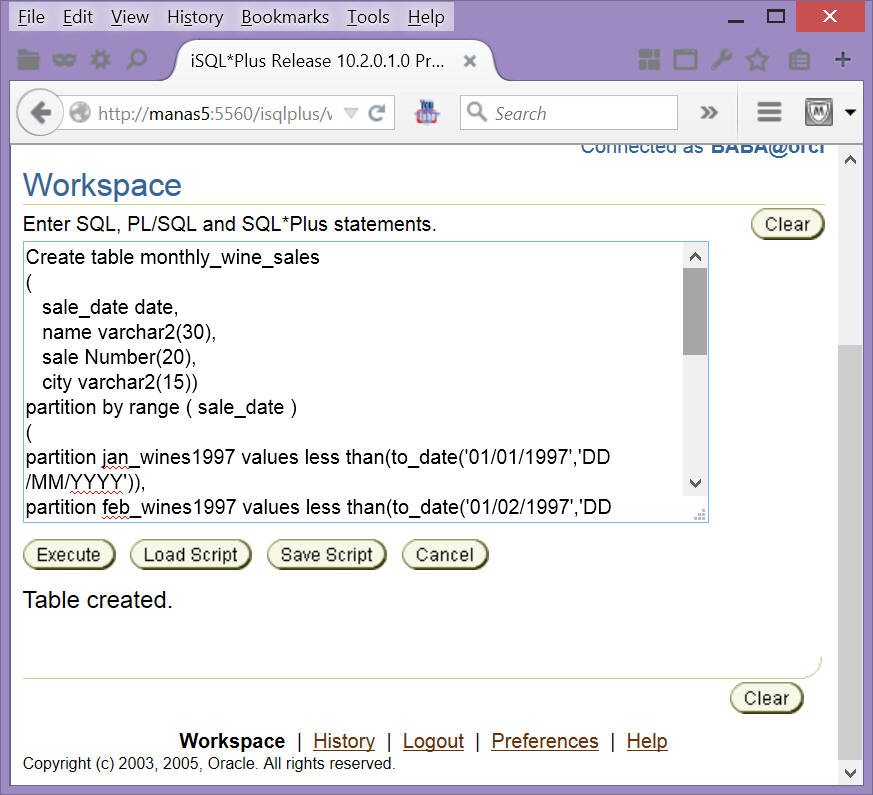Image resolution: width=873 pixels, height=795 pixels.
Task: Click the text area scrollbar thumb
Action: (695, 311)
